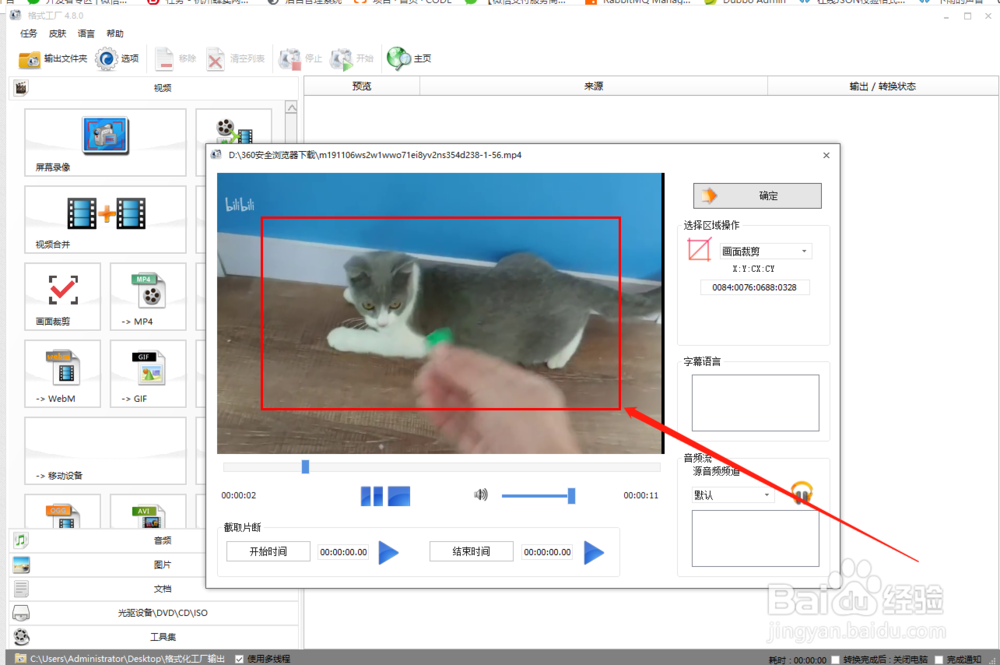Image resolution: width=1000 pixels, height=665 pixels.
Task: Choose the -> GIF conversion icon
Action: tap(148, 374)
